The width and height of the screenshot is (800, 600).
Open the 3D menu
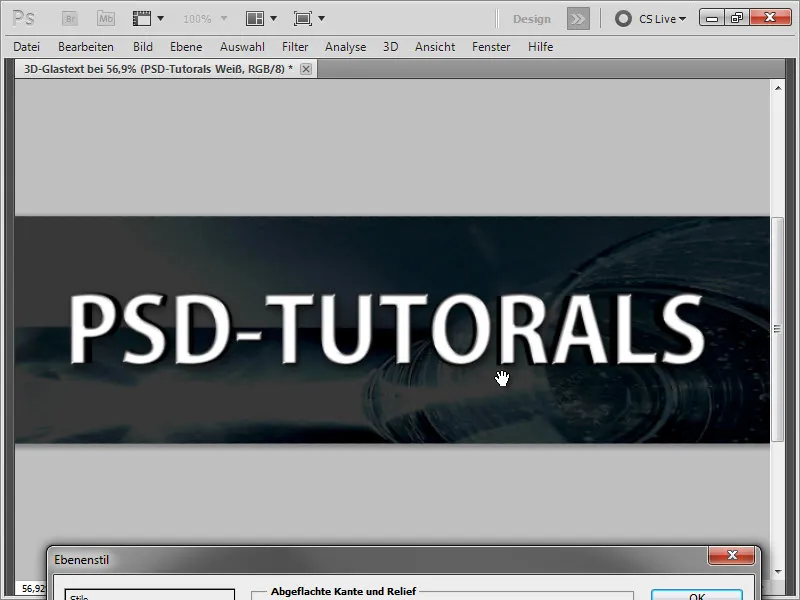click(391, 47)
